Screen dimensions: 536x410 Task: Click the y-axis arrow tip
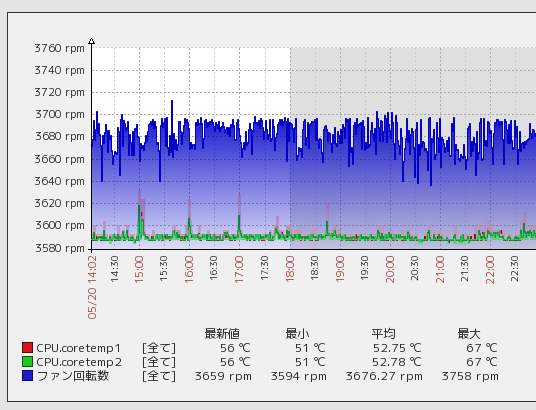91,41
